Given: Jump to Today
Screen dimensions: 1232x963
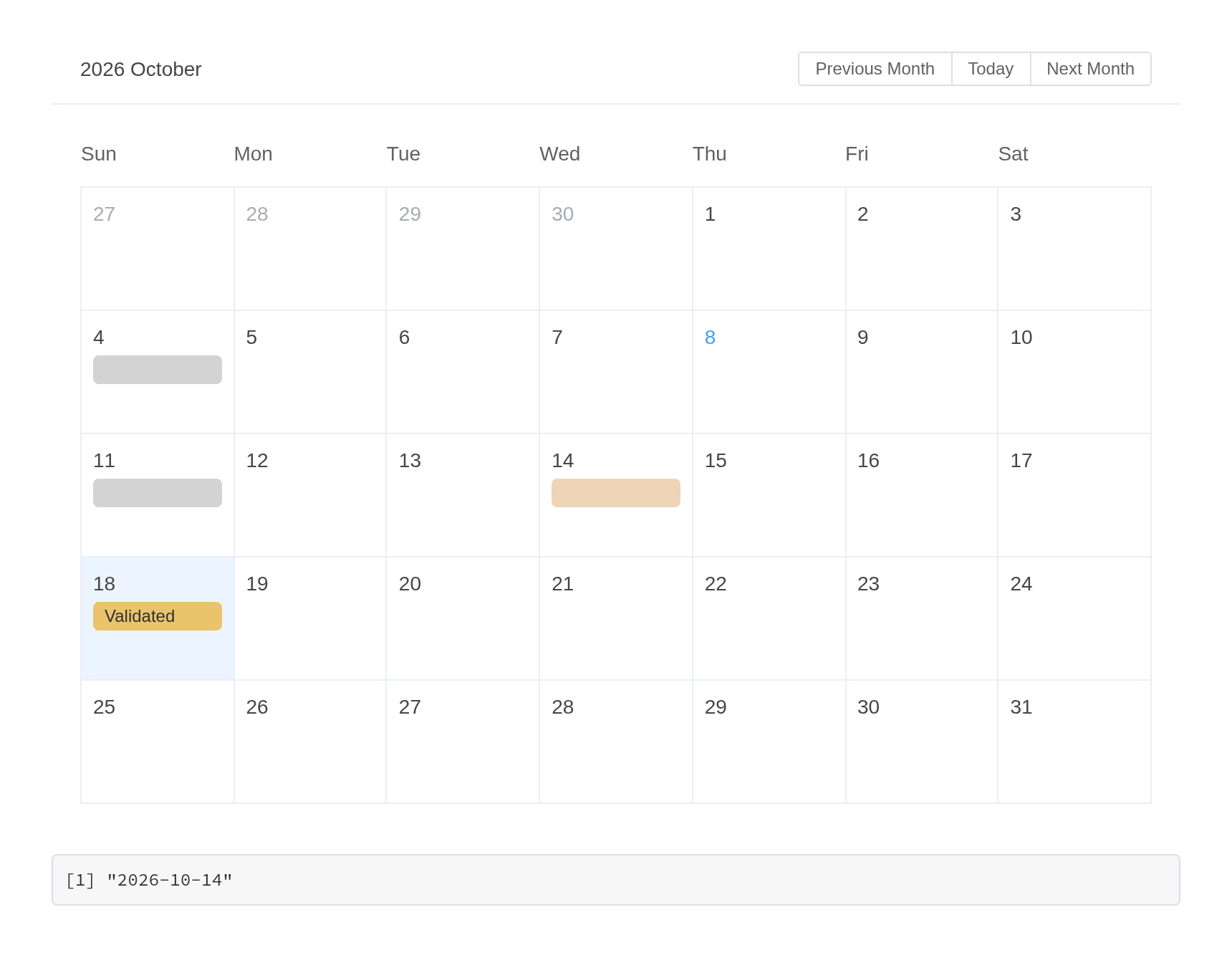Looking at the screenshot, I should pyautogui.click(x=991, y=69).
